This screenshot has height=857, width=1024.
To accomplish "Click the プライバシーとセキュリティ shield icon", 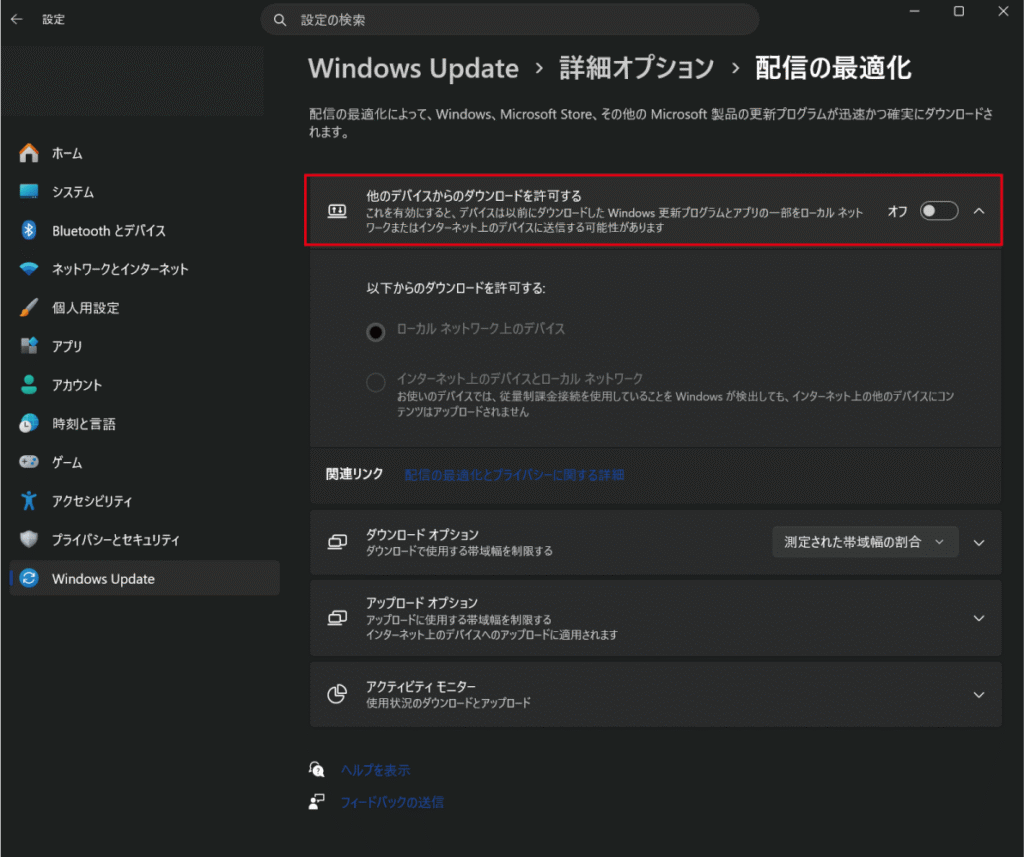I will 29,540.
